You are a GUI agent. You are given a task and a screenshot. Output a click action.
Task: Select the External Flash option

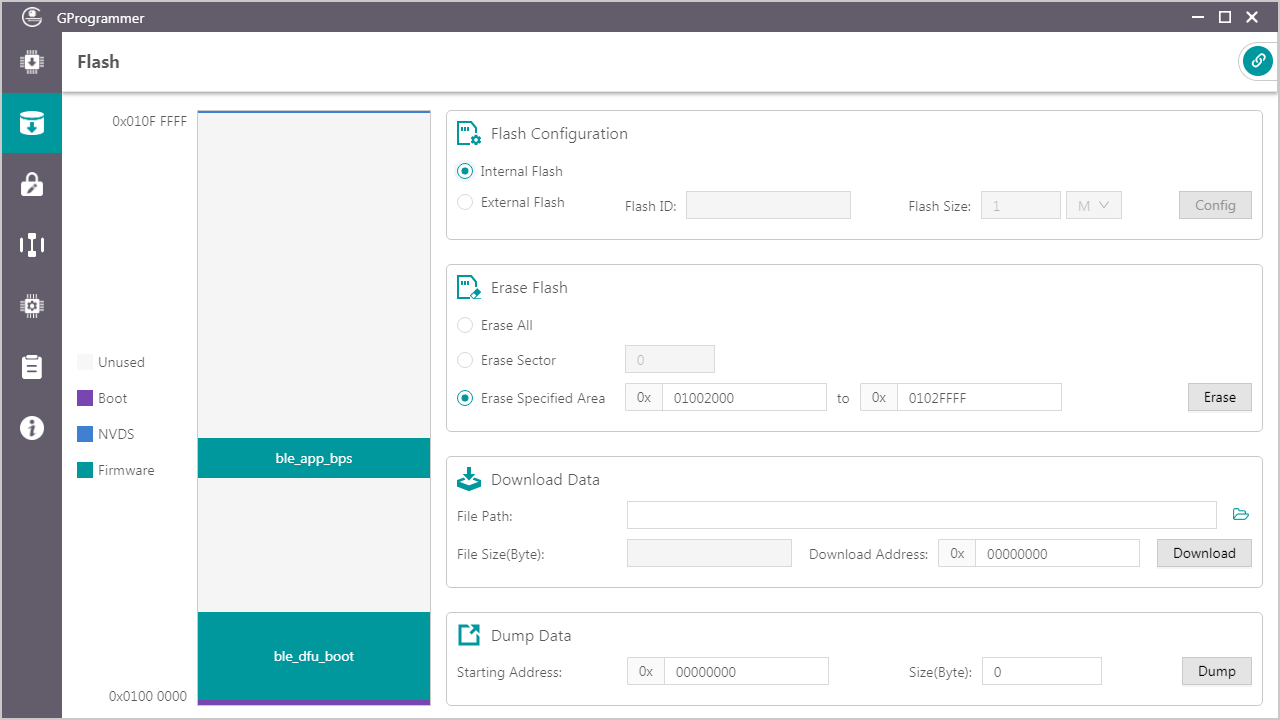click(x=465, y=202)
